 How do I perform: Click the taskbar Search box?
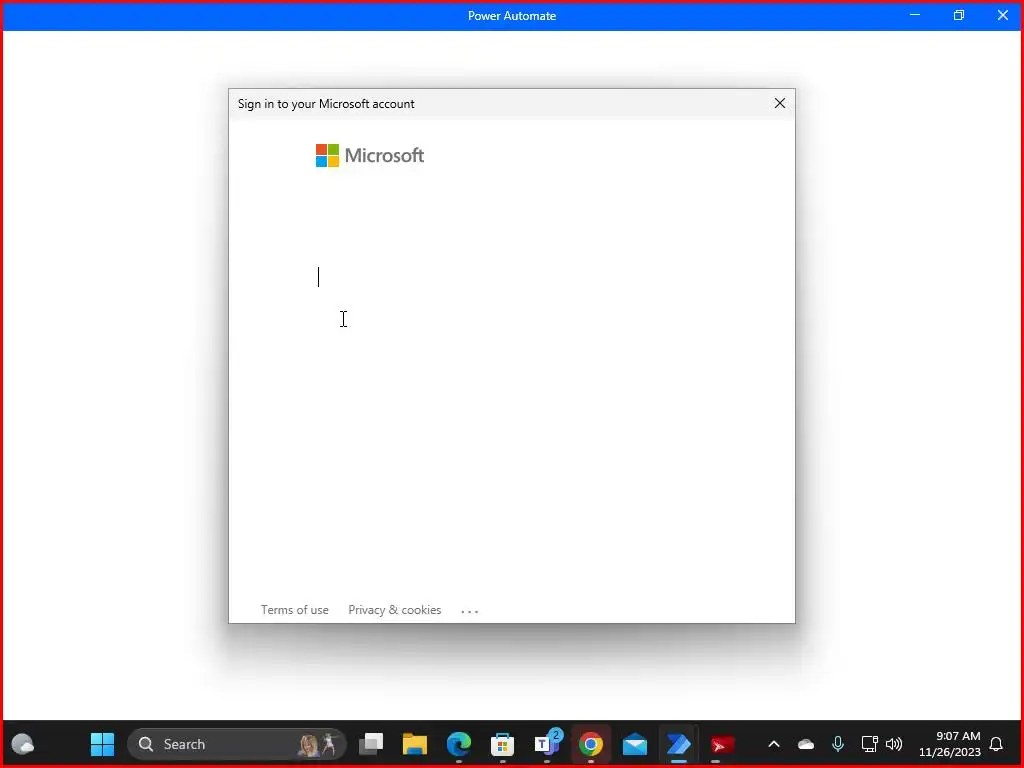(236, 744)
